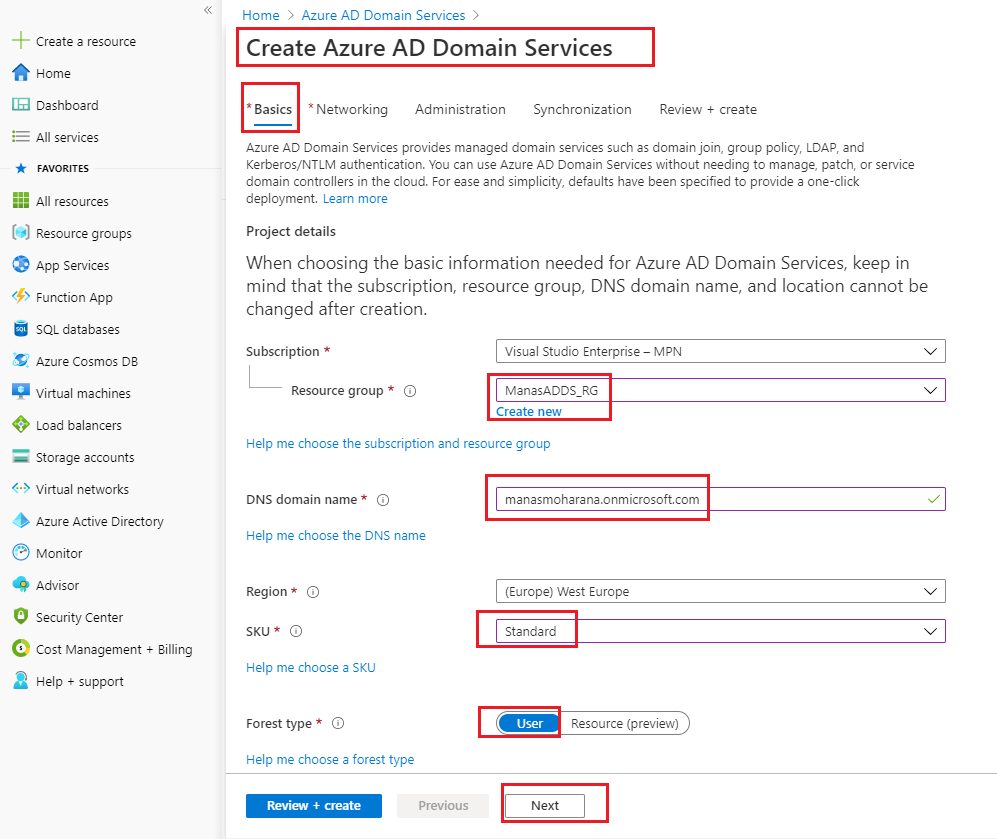Click the Create new resource group link

click(528, 411)
